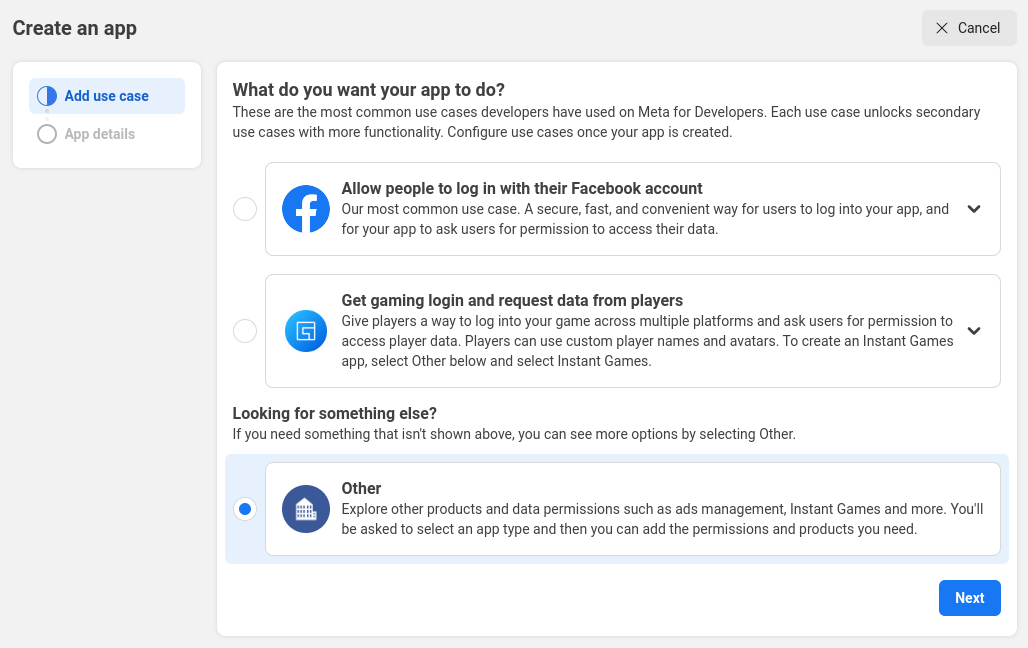Click the already-selected Other radio button
The image size is (1028, 648).
coord(245,508)
